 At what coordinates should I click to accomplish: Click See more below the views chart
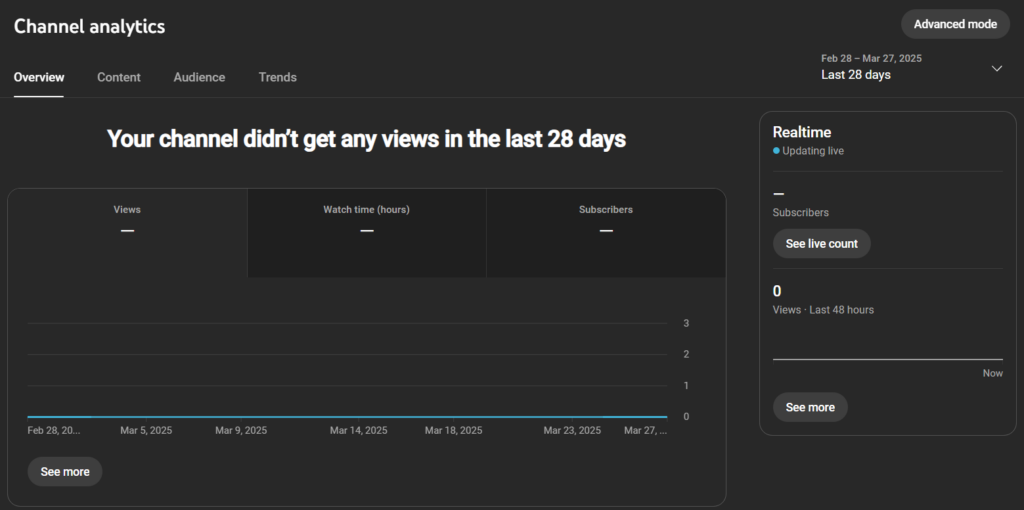tap(65, 472)
